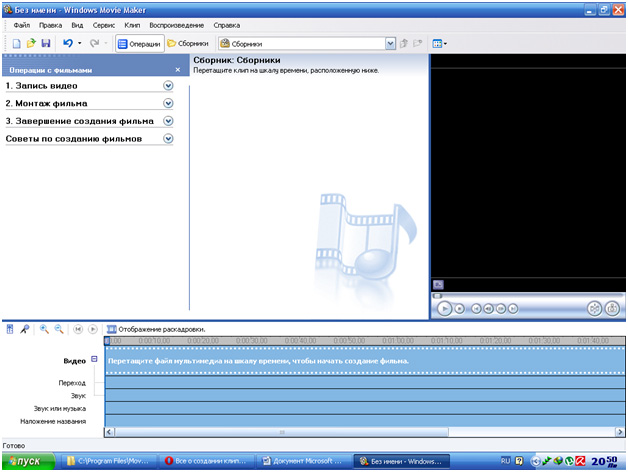Save the project with the floppy disk icon
This screenshot has width=628, height=472.
[46, 43]
